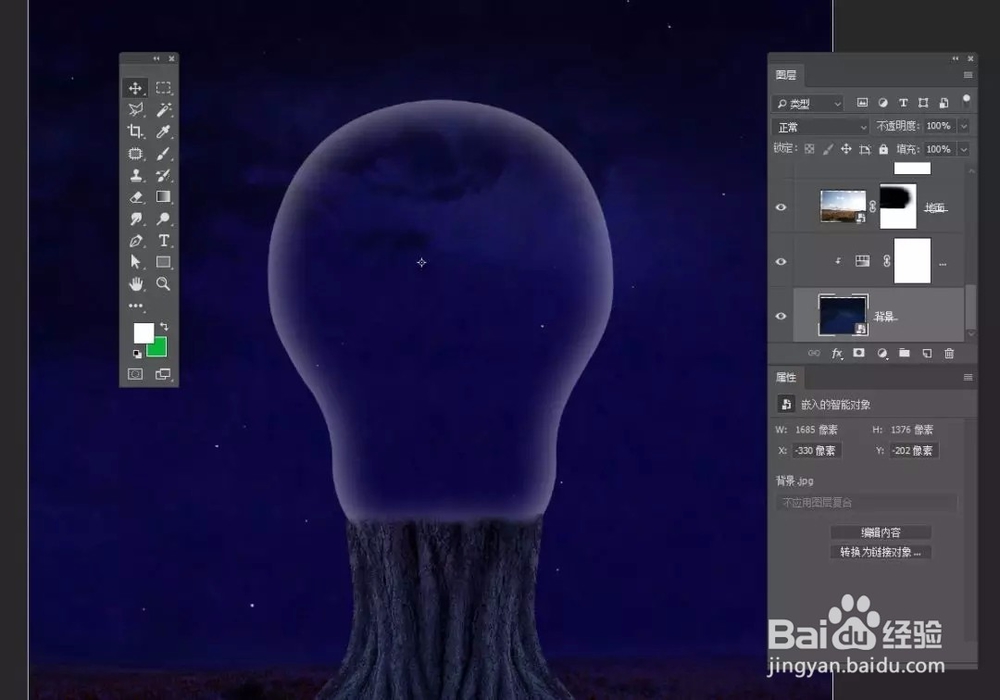
Task: Lock layer position
Action: [x=846, y=149]
